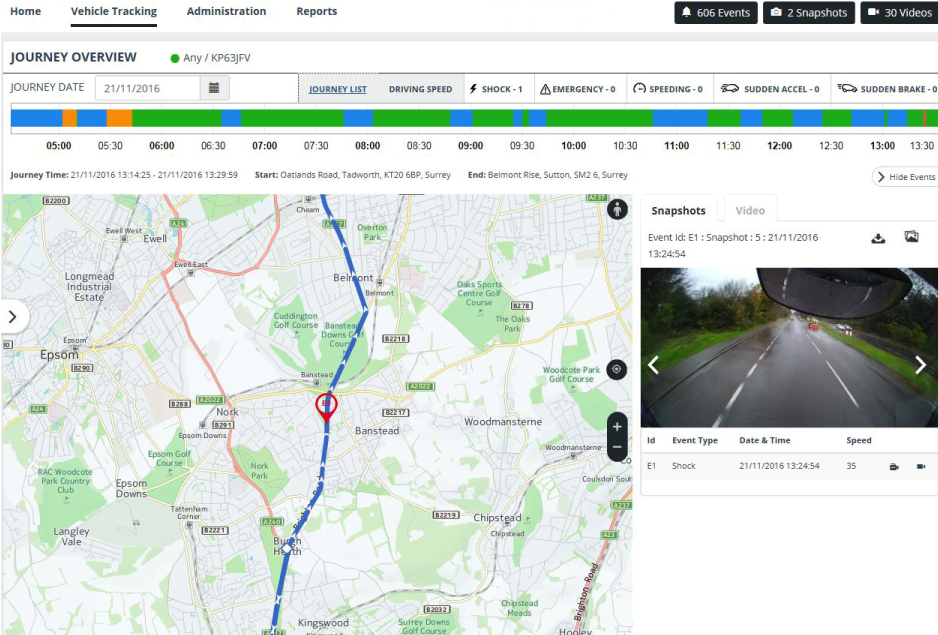Click Hide Events expander
Screen dimensions: 938x635
tap(903, 176)
